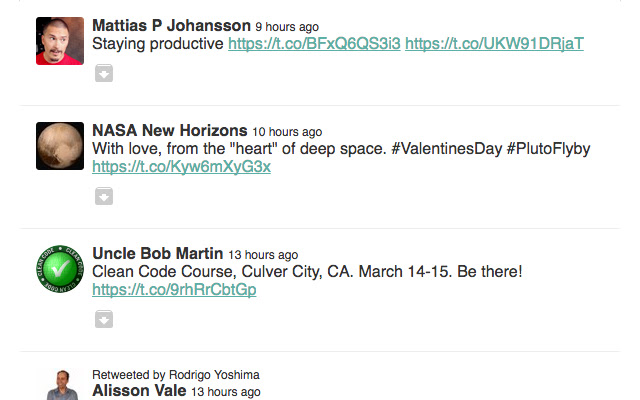Expand the arrow menu under NASA New Horizons tweet
The height and width of the screenshot is (400, 640).
click(x=103, y=196)
